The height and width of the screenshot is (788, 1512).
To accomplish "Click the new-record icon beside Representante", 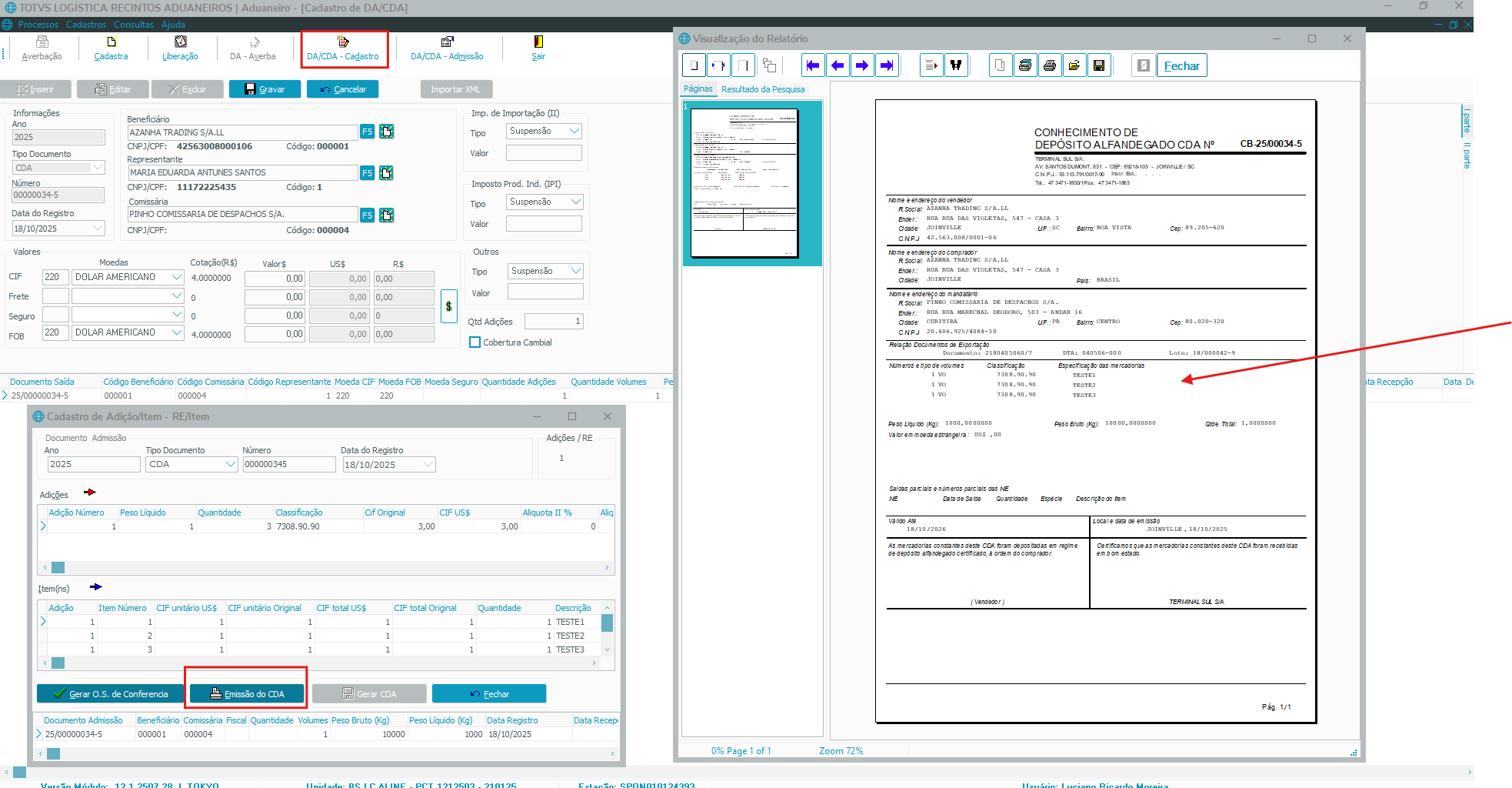I will coord(387,173).
